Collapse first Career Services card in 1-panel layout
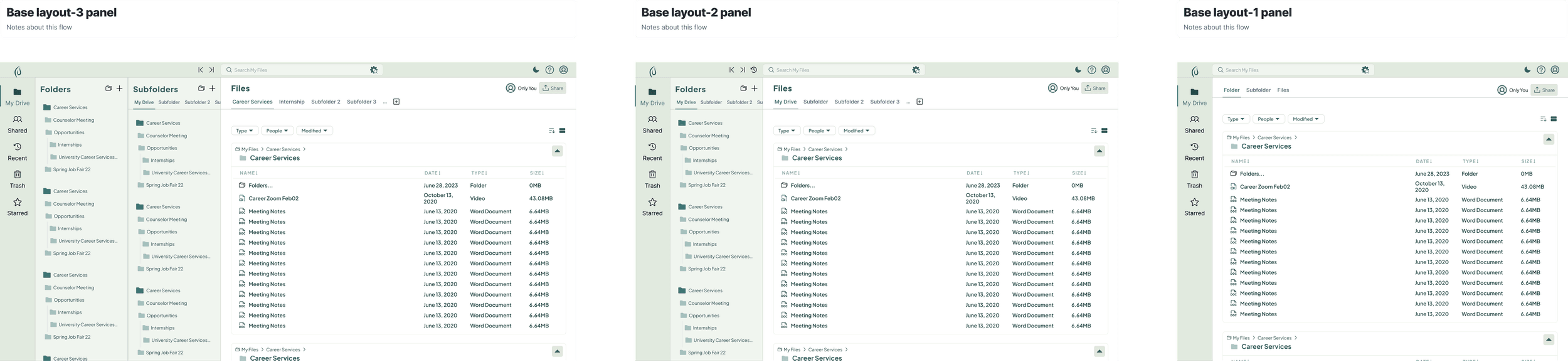 click(1549, 139)
